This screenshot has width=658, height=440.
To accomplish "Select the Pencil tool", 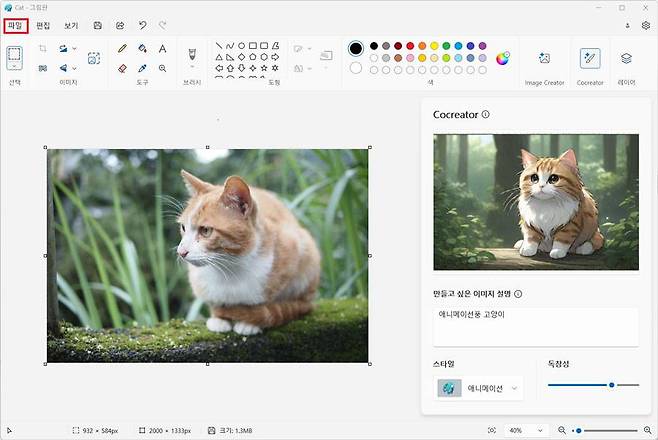I will (122, 48).
